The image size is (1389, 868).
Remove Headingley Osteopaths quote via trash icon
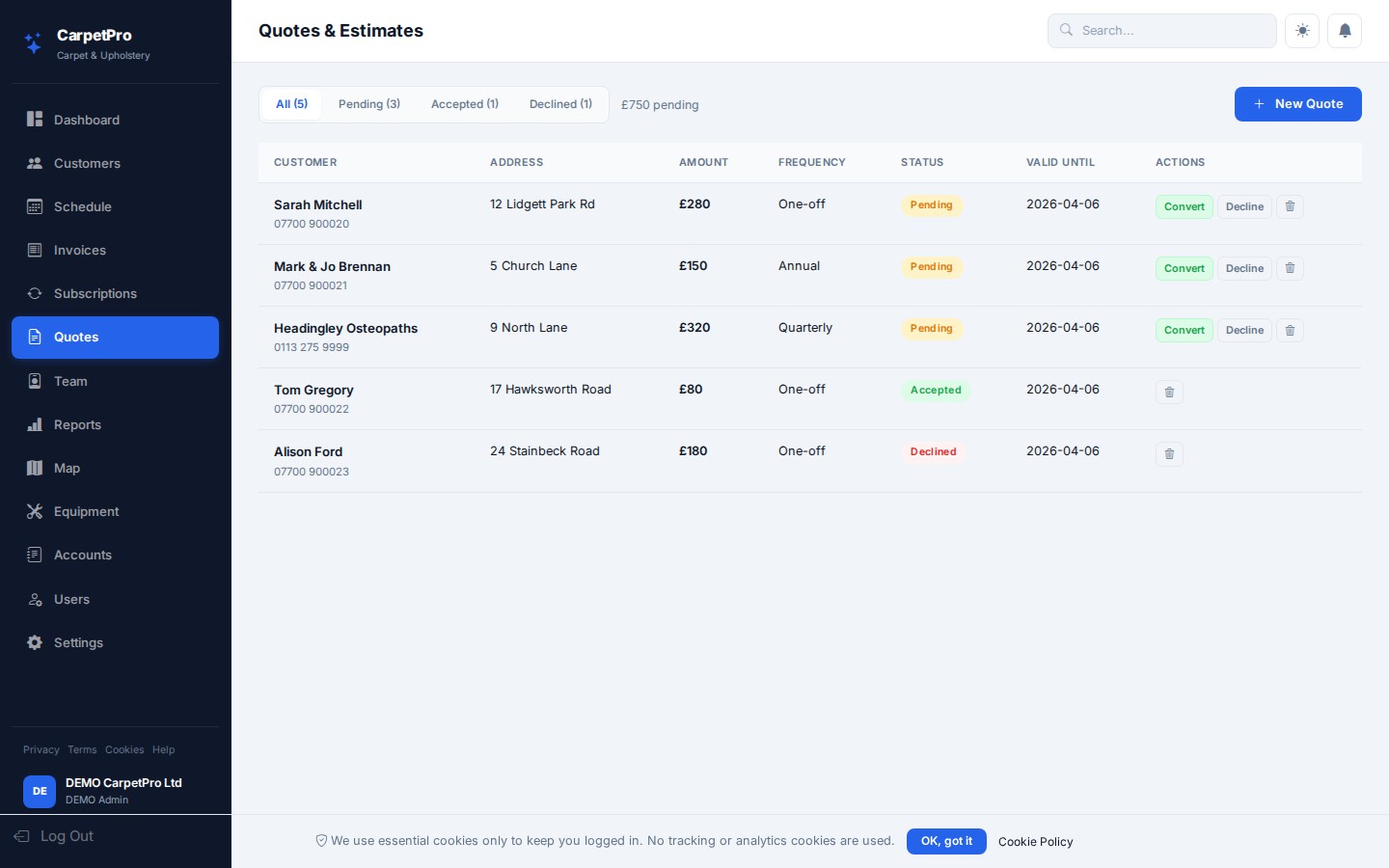coord(1290,330)
